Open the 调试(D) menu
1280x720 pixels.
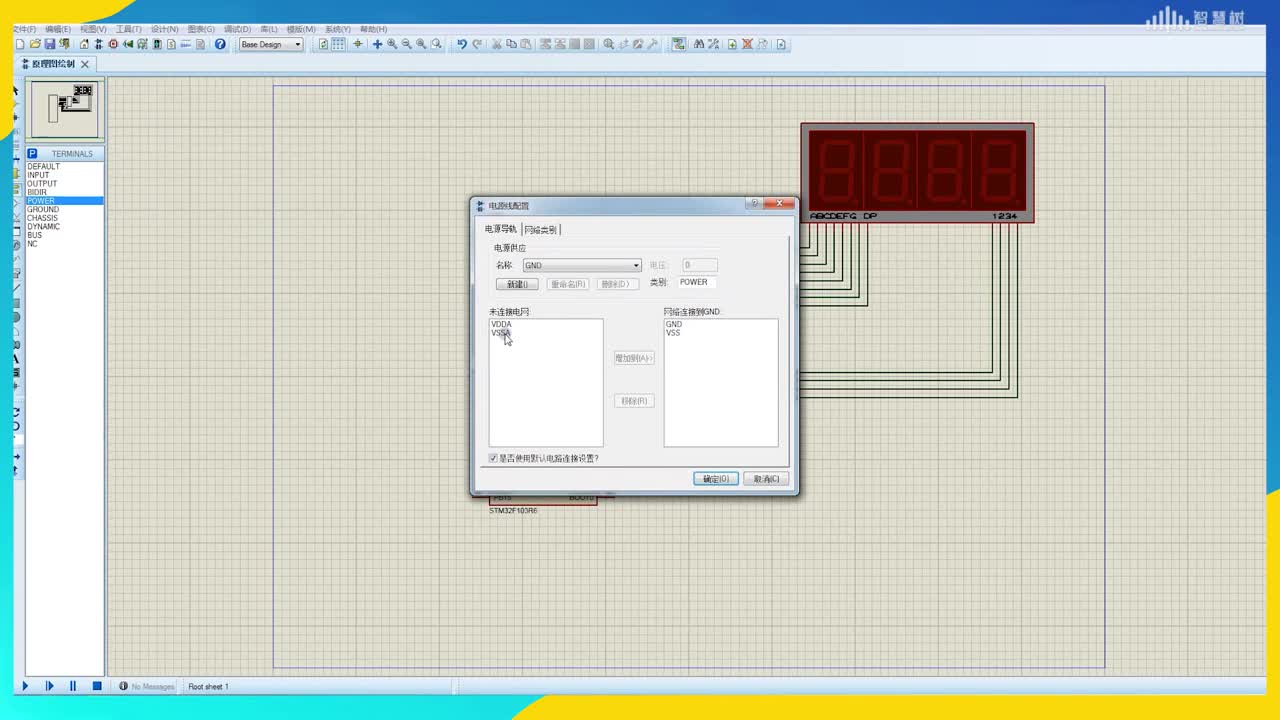pyautogui.click(x=237, y=29)
